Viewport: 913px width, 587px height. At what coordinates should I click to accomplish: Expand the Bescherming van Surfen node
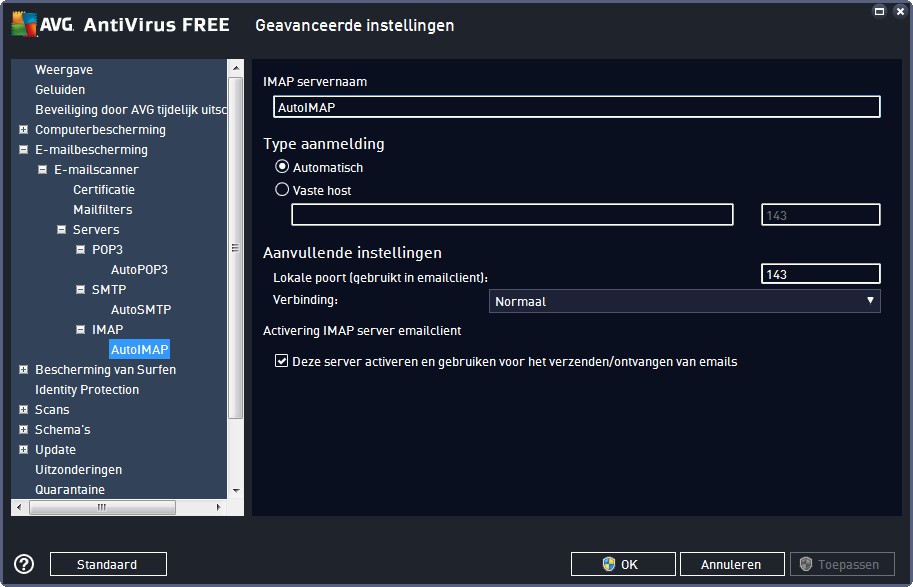tap(23, 369)
